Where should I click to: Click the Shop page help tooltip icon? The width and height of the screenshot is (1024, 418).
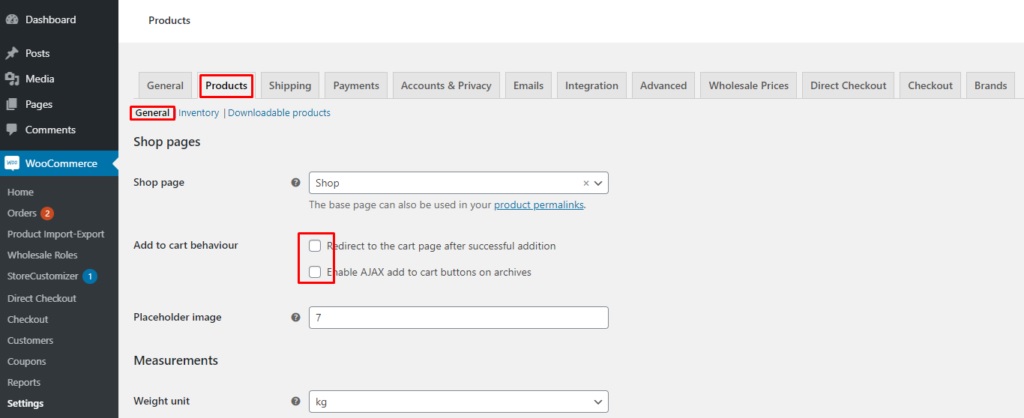point(295,183)
